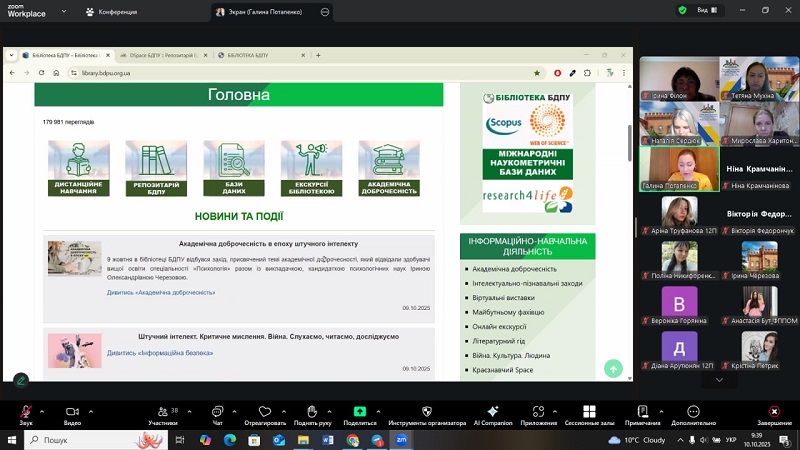Click Репозитарій БДПУ library tile

point(156,168)
